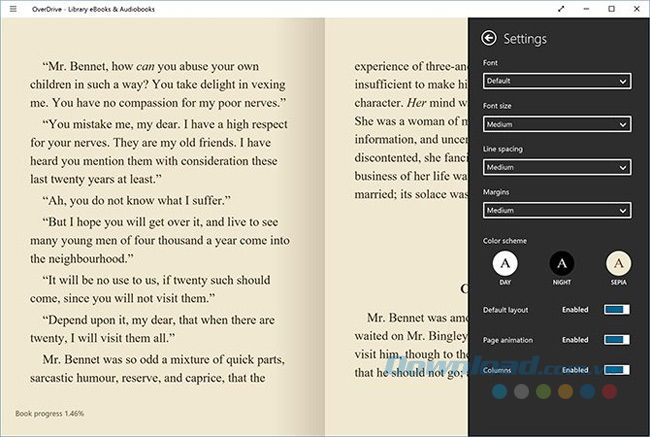Image resolution: width=650 pixels, height=437 pixels.
Task: Close the OverDrive window
Action: tap(636, 8)
